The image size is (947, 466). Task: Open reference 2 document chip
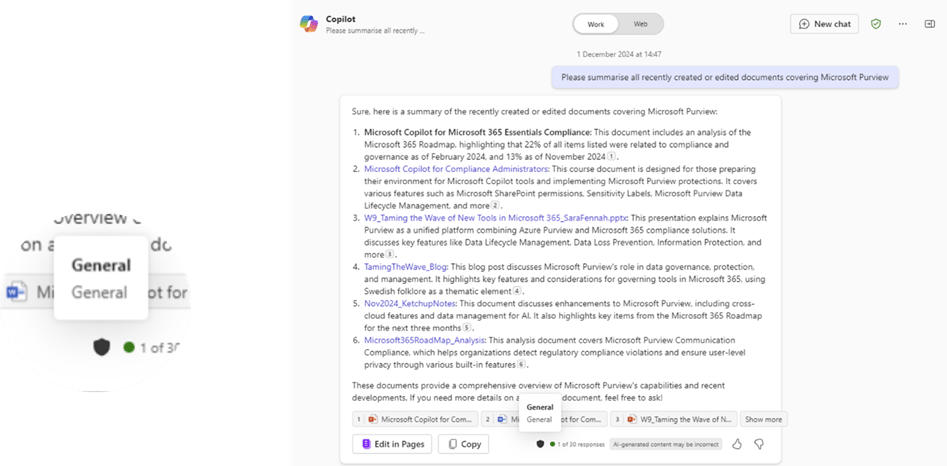(544, 419)
